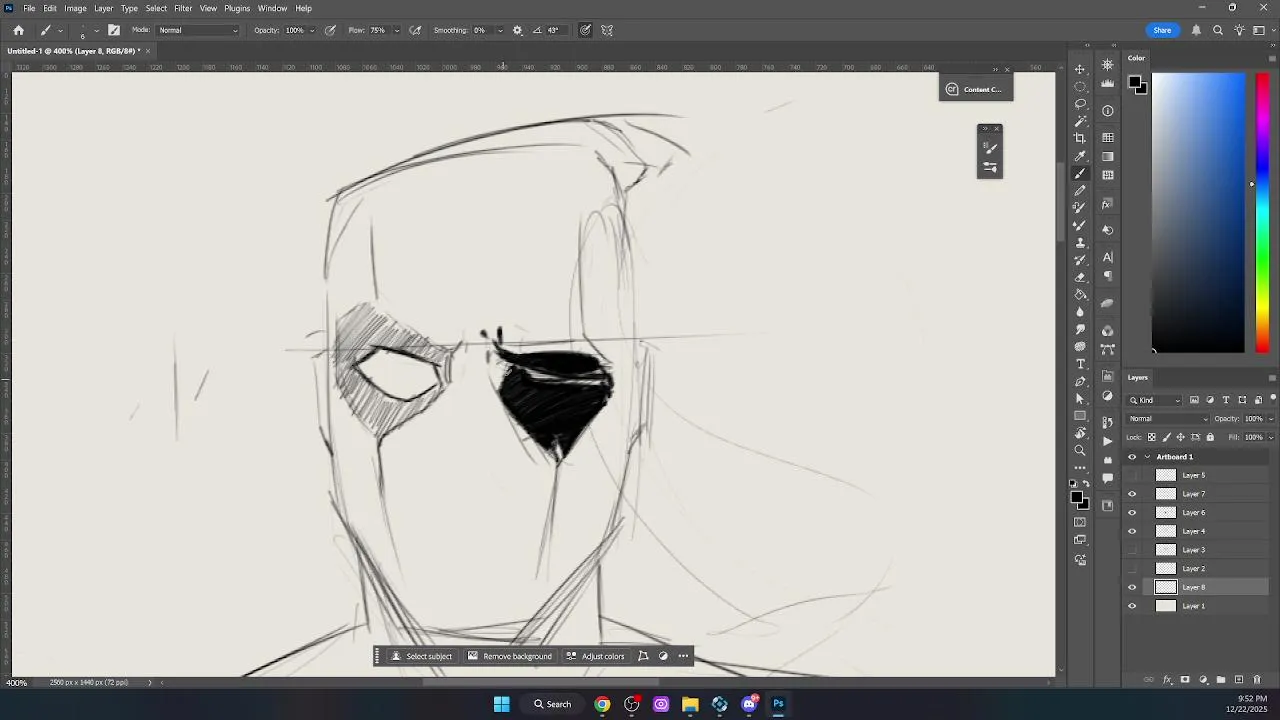Select the Pencil tool

[1080, 190]
